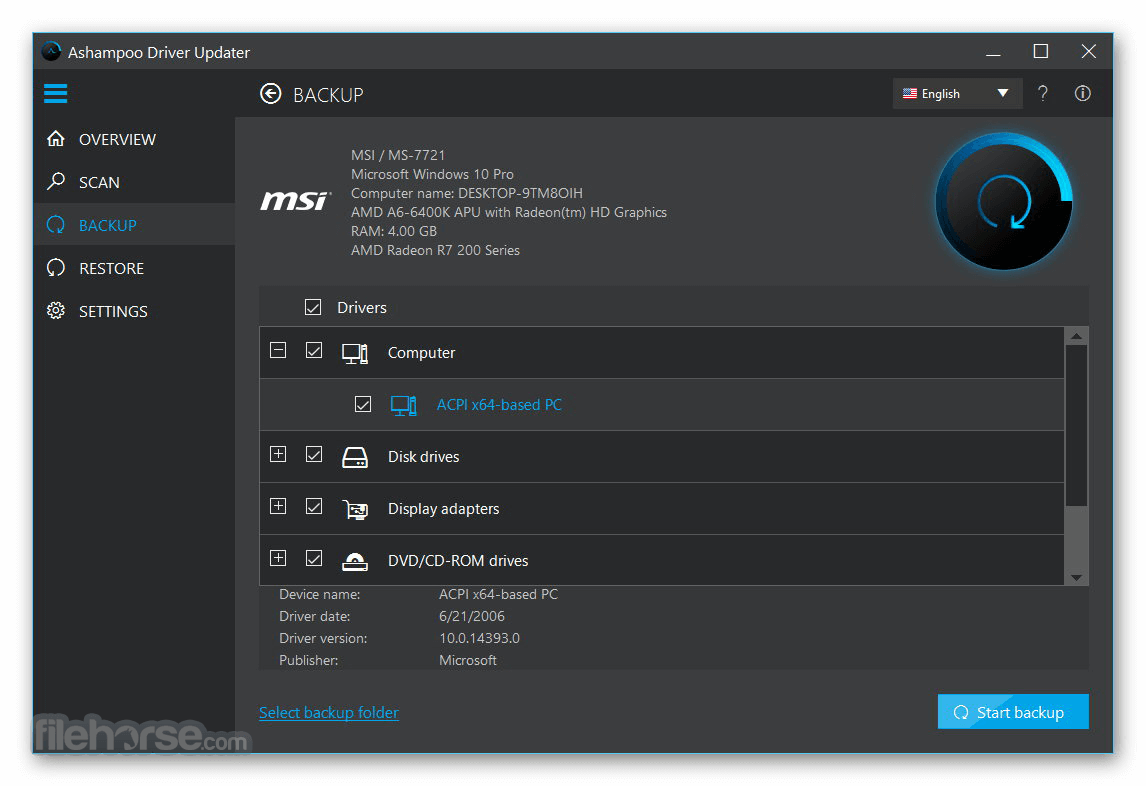Click the back arrow beside BACKUP heading
Viewport: 1146px width, 786px height.
coord(270,94)
